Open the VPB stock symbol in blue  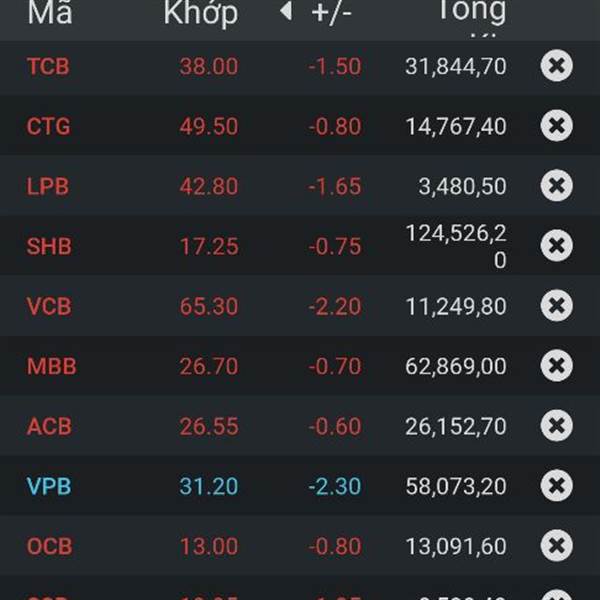coord(49,486)
